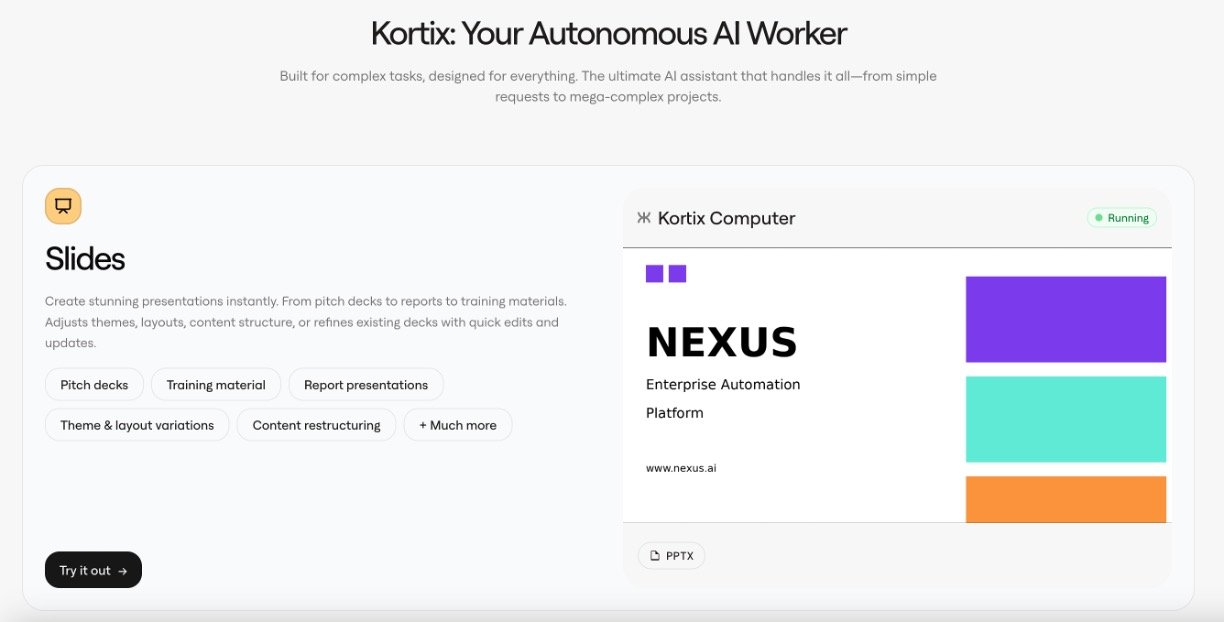This screenshot has width=1224, height=622.
Task: Click the Kortix logo beside Kortix Computer
Action: click(644, 218)
